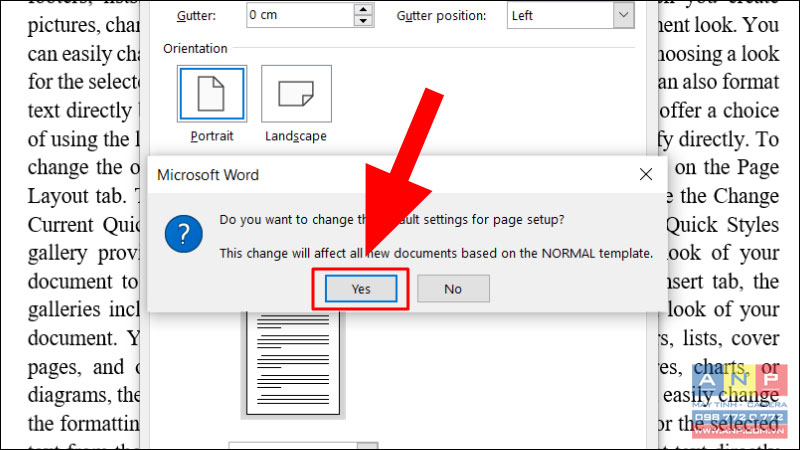The width and height of the screenshot is (800, 450).
Task: Click the Gutter value input field
Action: pos(300,15)
